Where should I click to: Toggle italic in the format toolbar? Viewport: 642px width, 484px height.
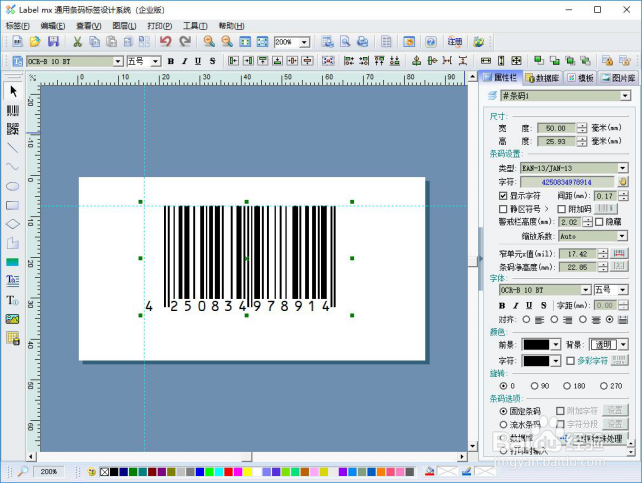pyautogui.click(x=185, y=61)
